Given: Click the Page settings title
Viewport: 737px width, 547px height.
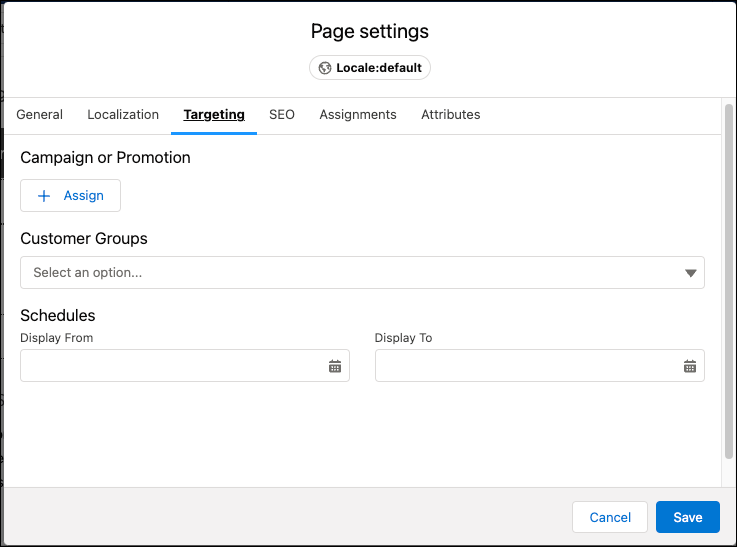Looking at the screenshot, I should coord(369,31).
